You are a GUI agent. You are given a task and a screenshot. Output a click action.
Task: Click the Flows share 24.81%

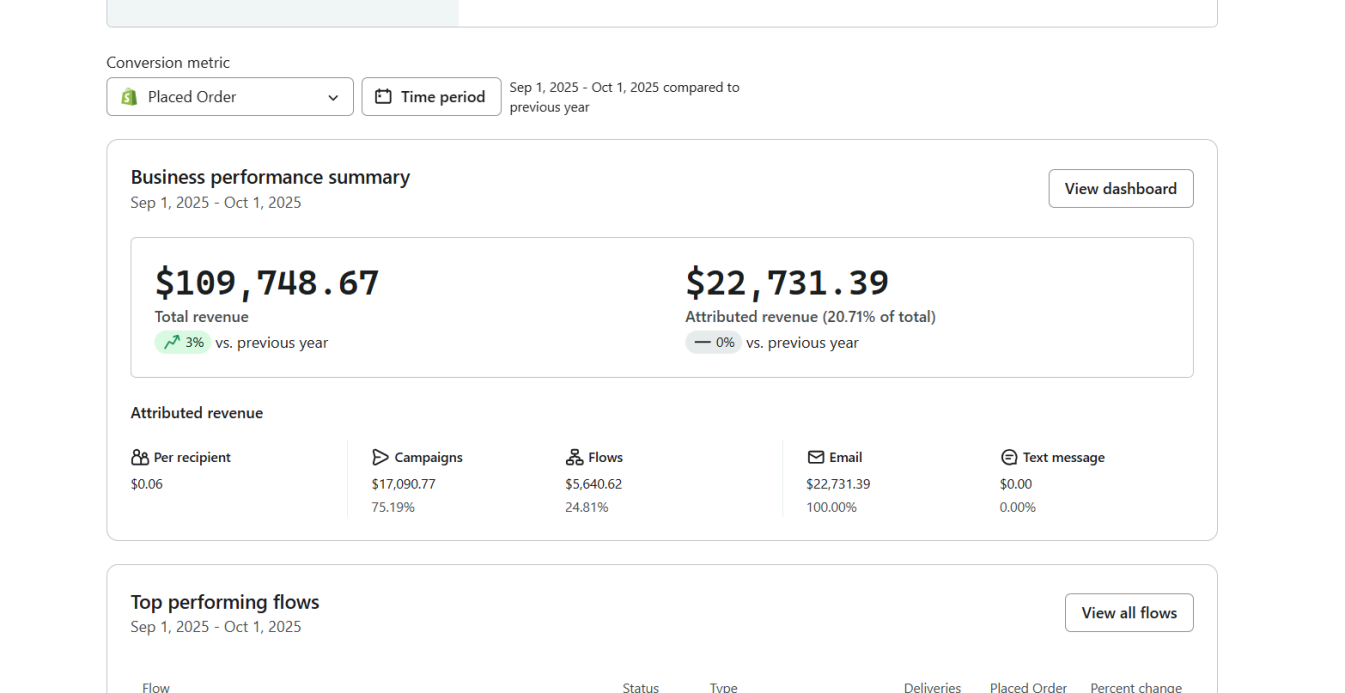click(x=587, y=507)
